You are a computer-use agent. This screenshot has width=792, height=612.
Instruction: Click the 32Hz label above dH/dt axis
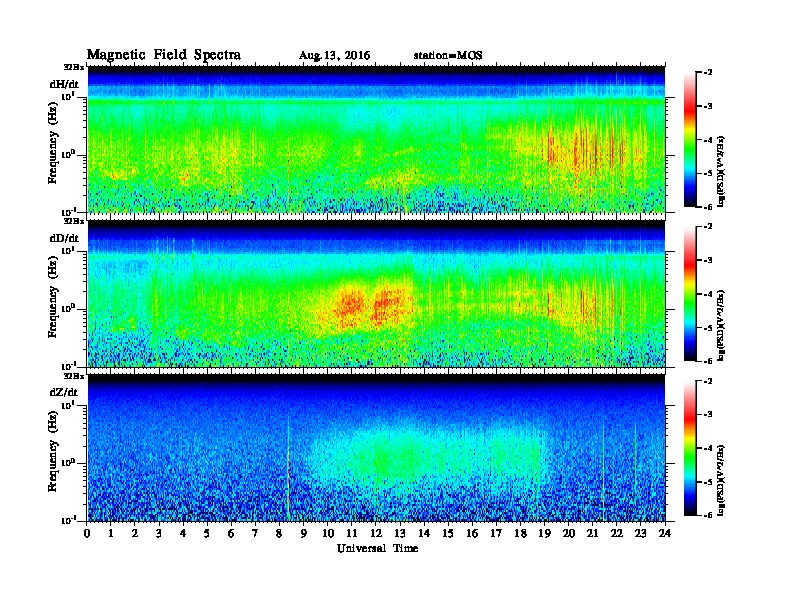(x=74, y=67)
